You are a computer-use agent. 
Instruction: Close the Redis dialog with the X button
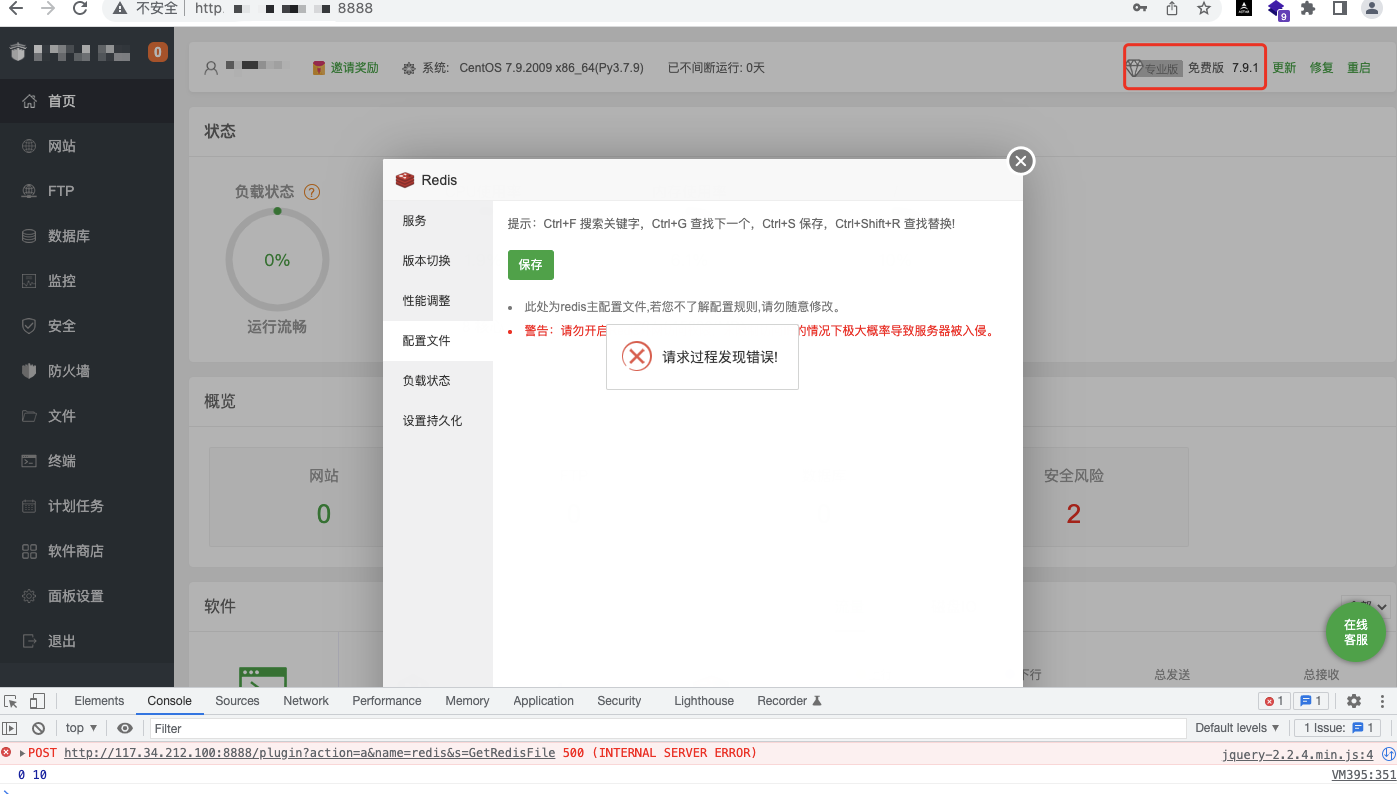coord(1020,161)
